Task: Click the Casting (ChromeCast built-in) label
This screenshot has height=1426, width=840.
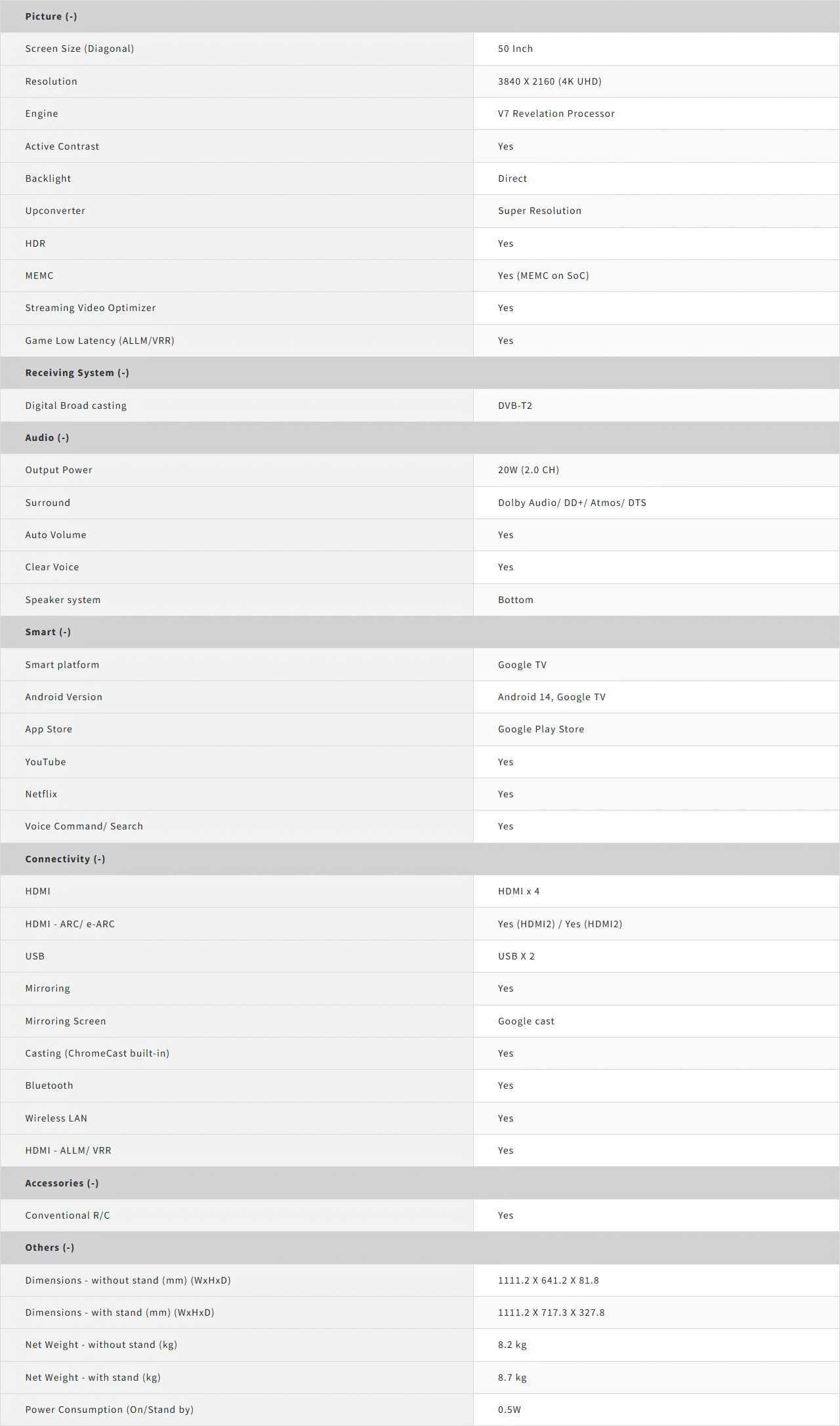Action: [97, 1053]
